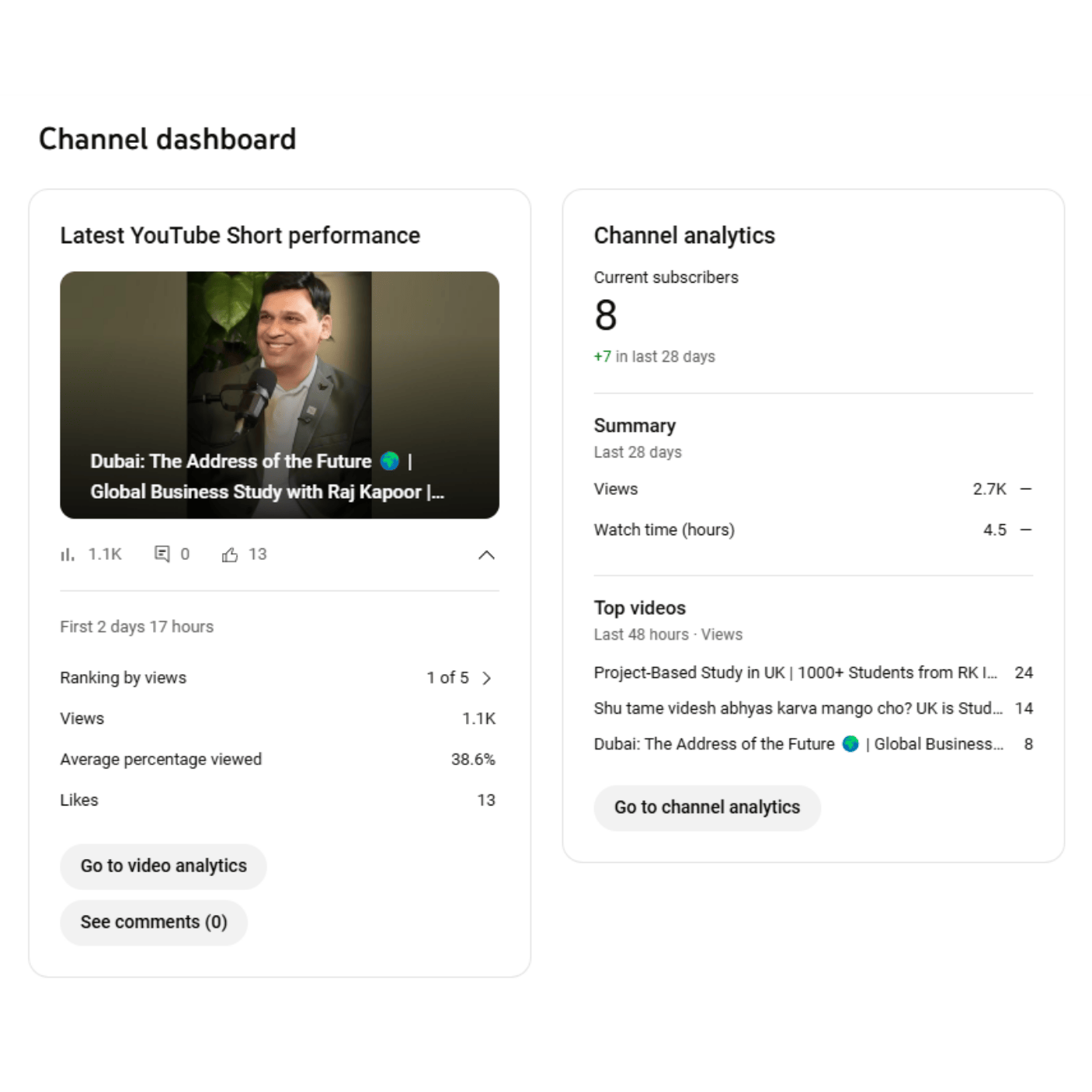
Task: Click the thumbs-up likes icon
Action: (230, 555)
